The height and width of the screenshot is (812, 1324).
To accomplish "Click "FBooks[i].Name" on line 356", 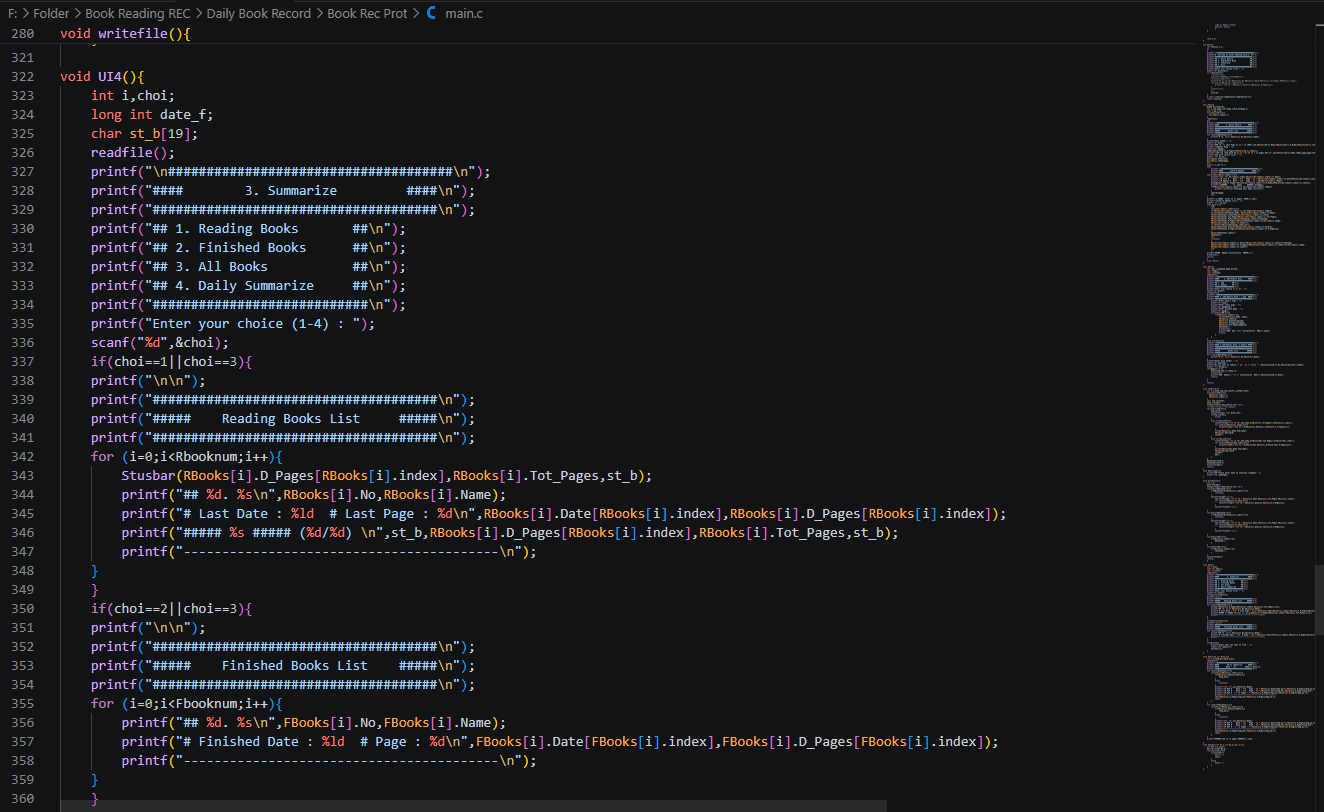I will click(x=438, y=723).
